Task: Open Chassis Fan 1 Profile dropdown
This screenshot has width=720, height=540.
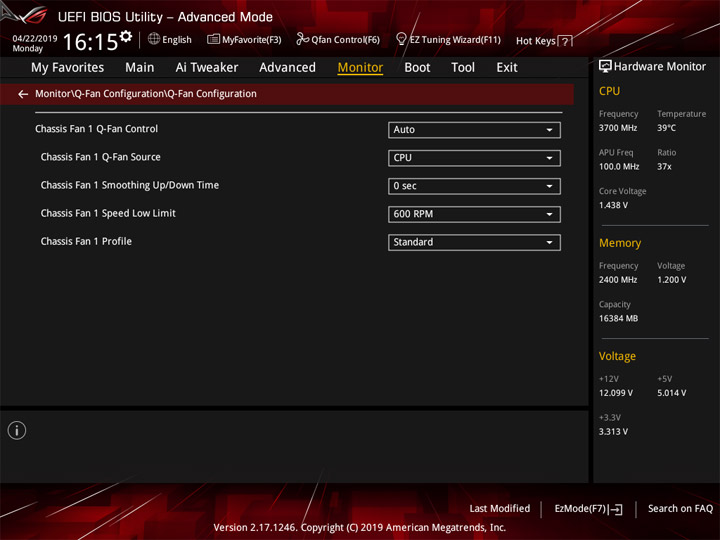Action: click(474, 242)
